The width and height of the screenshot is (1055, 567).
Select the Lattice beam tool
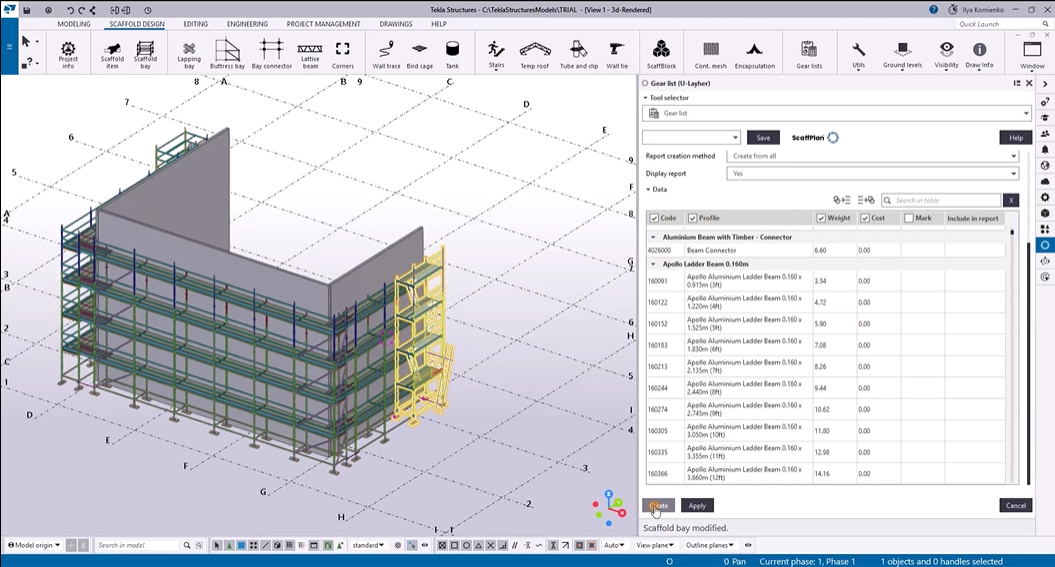(310, 55)
